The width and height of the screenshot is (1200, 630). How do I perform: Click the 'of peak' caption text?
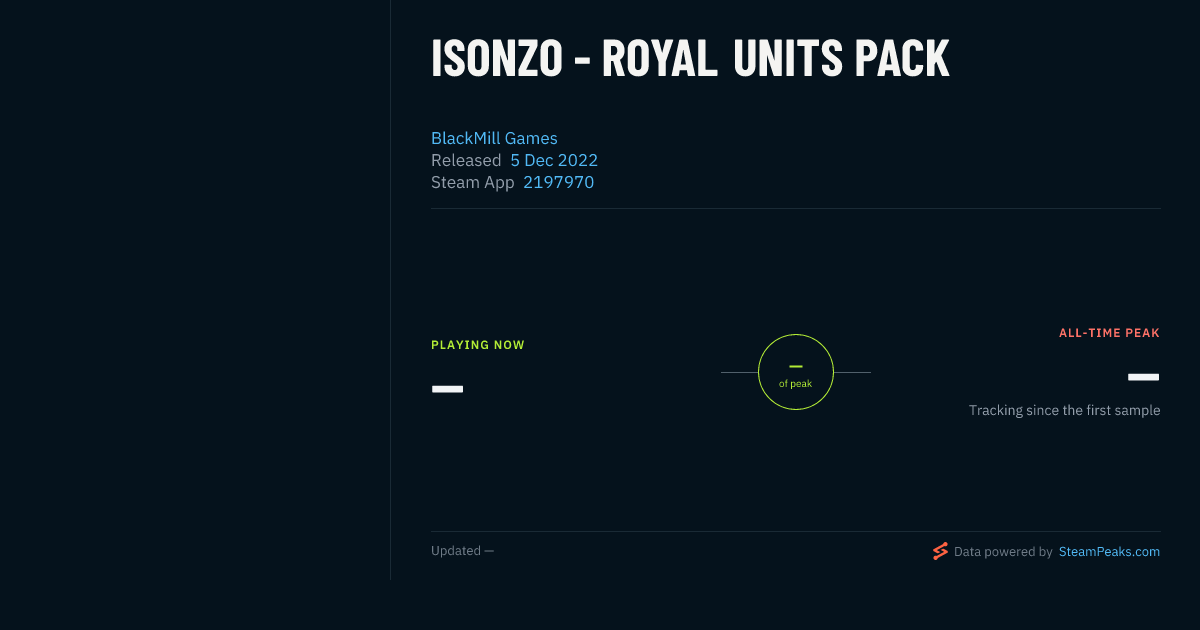pos(796,384)
